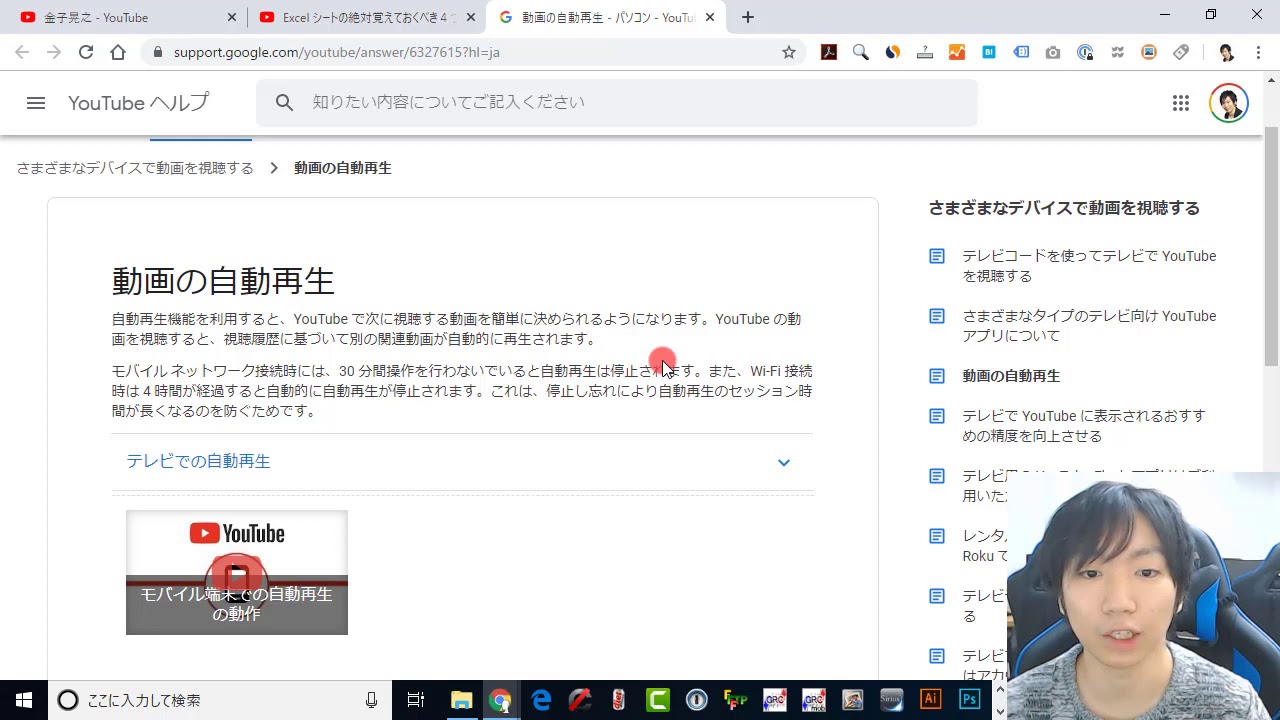
Task: Open テレビコードを使ってテレビで YouTube を視聴する article
Action: pos(1089,266)
